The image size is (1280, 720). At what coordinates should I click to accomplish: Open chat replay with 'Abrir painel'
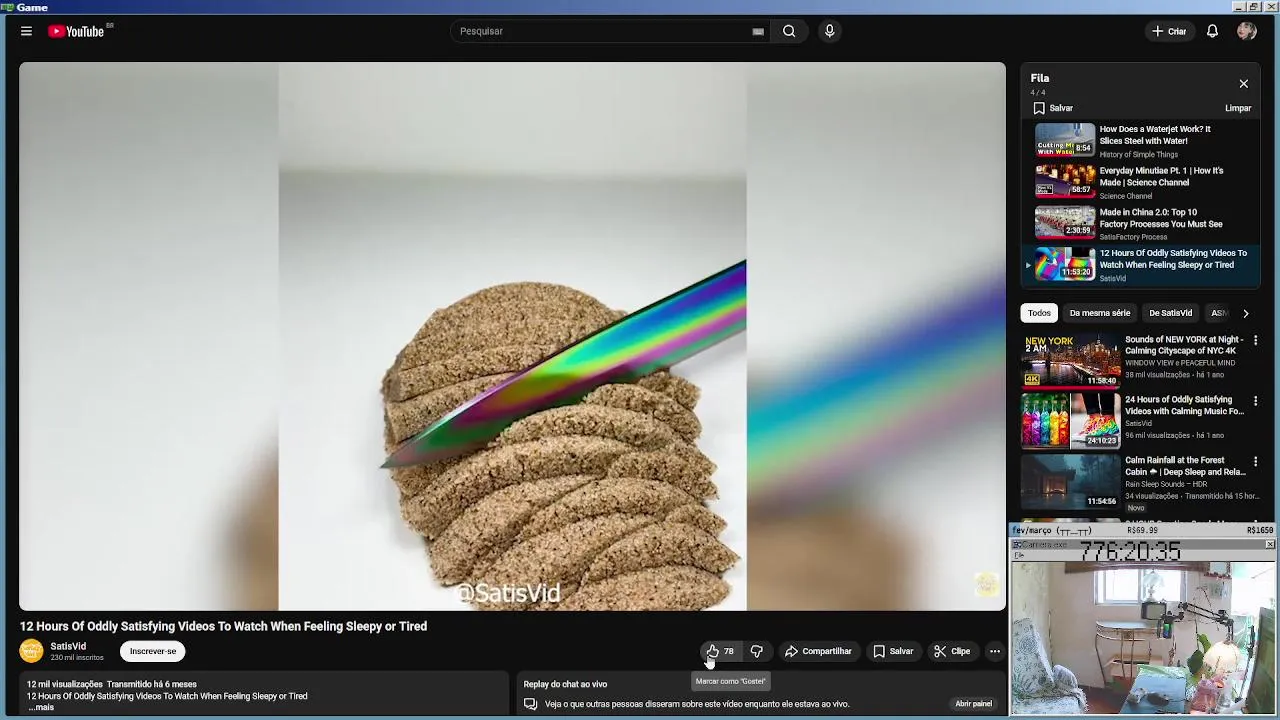pos(973,704)
